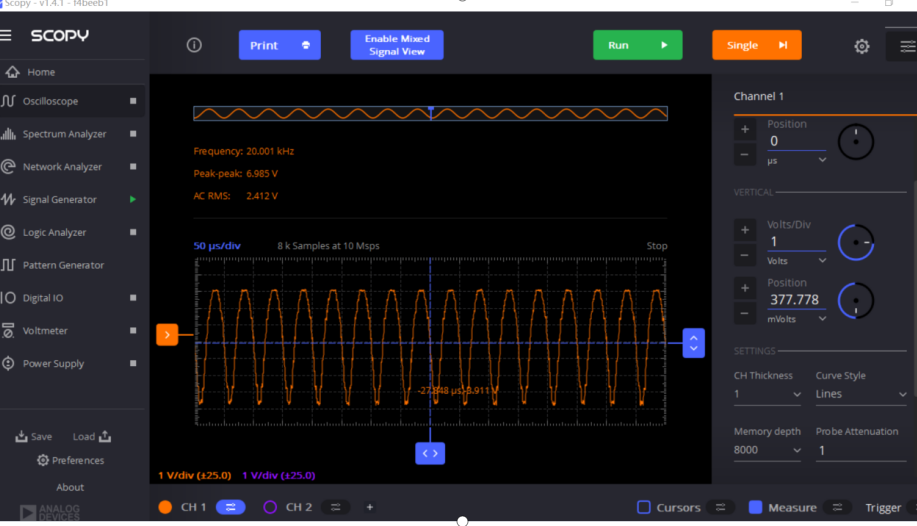Viewport: 917px width, 526px height.
Task: Decrease horizontal Position with minus button
Action: tap(744, 155)
